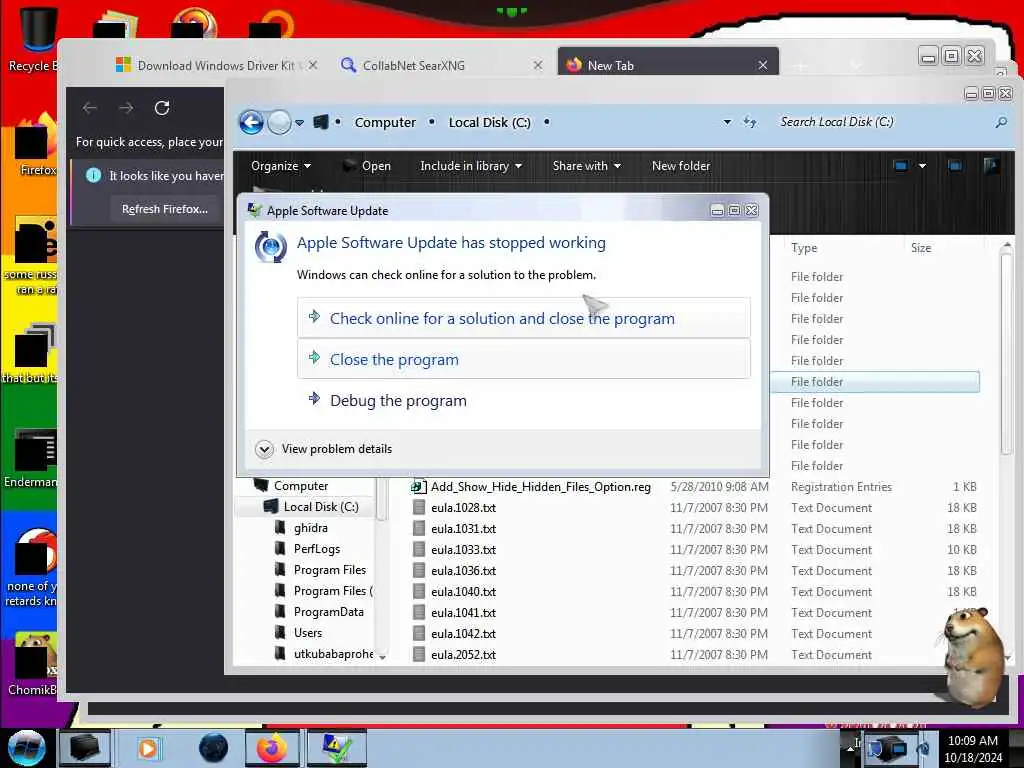Open address bar history dropdown arrow
This screenshot has height=768, width=1024.
pyautogui.click(x=727, y=122)
